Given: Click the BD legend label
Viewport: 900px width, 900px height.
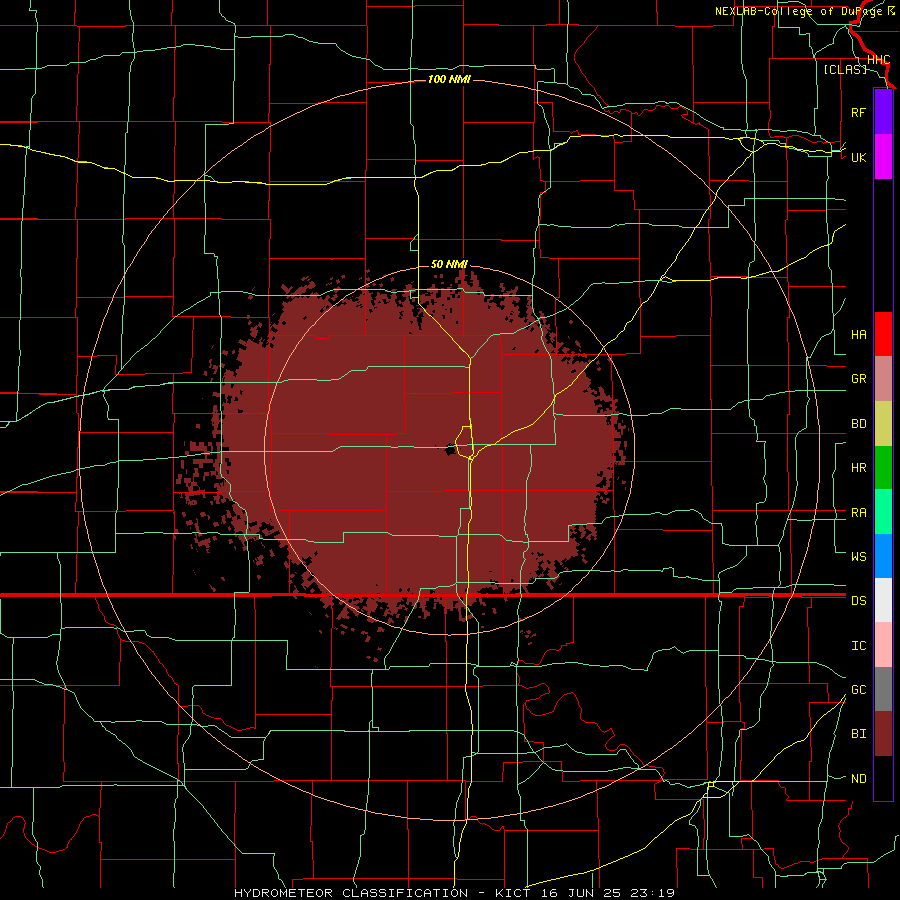Looking at the screenshot, I should coord(858,424).
